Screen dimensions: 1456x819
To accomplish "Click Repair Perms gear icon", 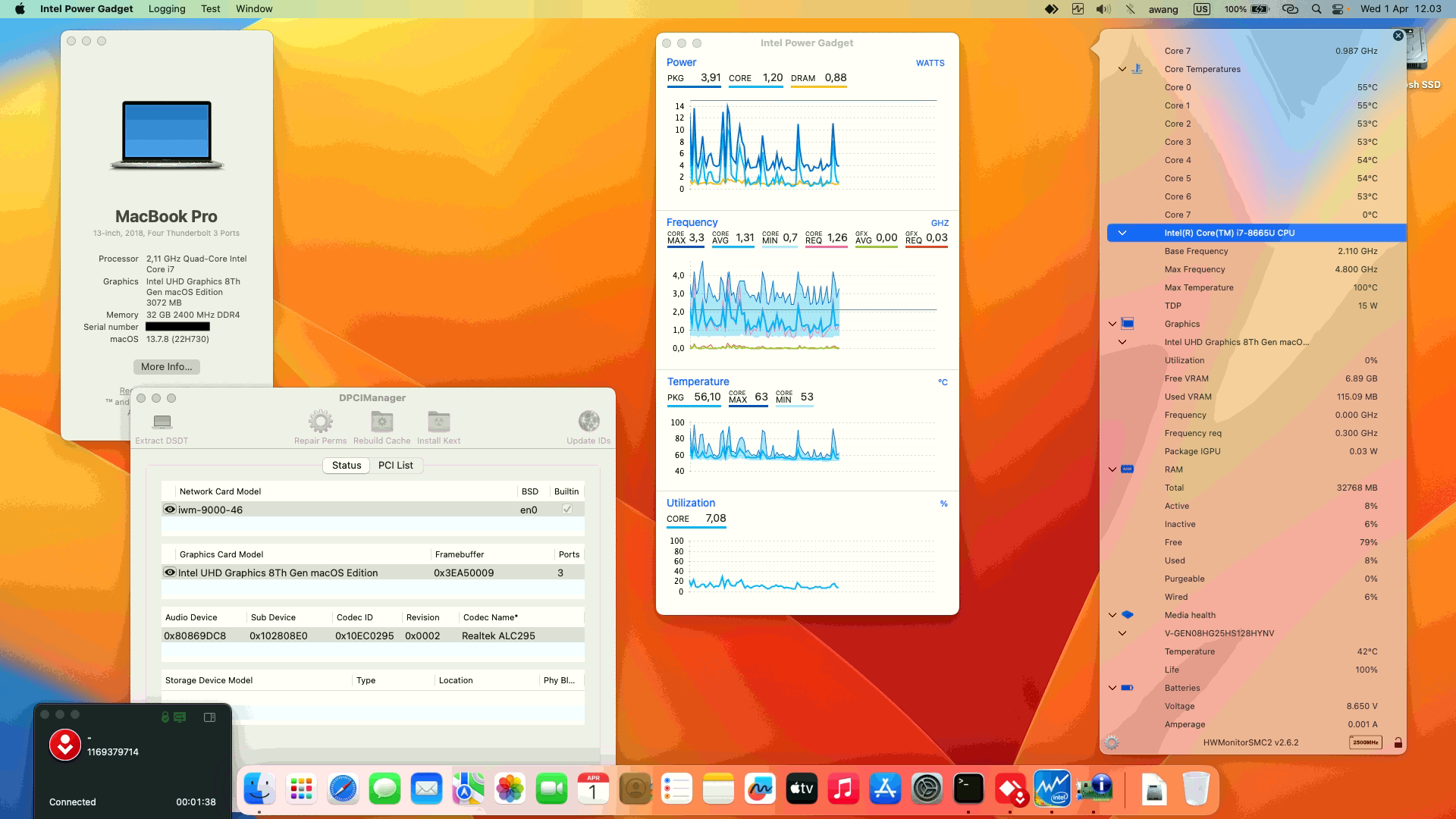I will pyautogui.click(x=320, y=421).
